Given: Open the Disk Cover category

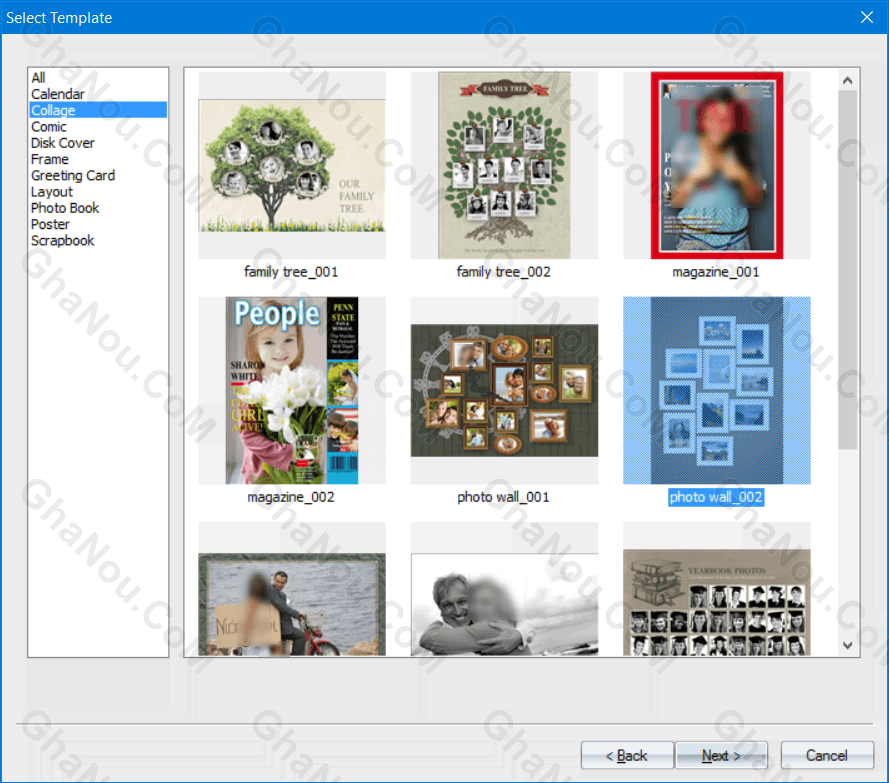Looking at the screenshot, I should click(62, 142).
